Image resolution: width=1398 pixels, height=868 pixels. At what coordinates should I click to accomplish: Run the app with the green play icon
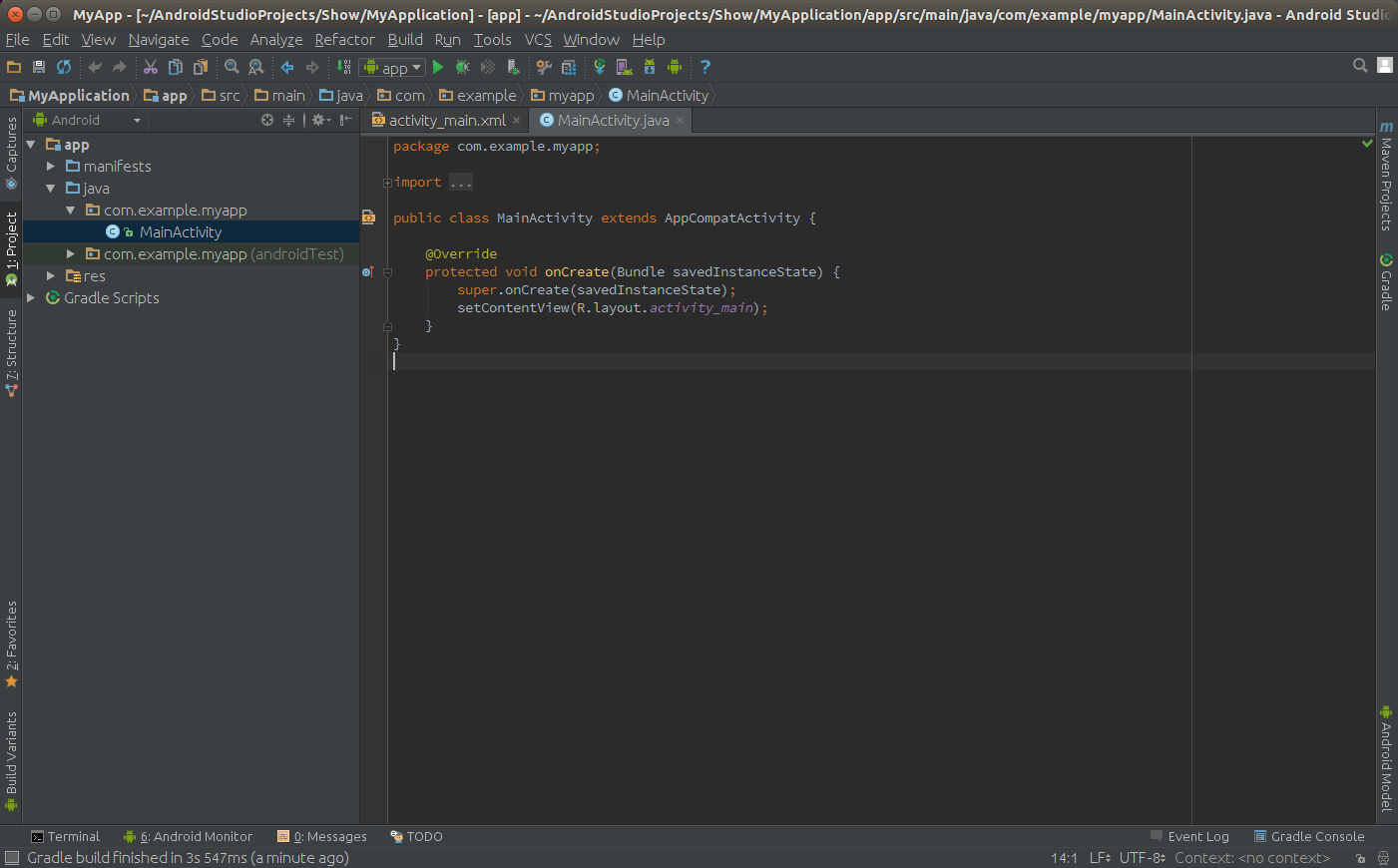(438, 67)
